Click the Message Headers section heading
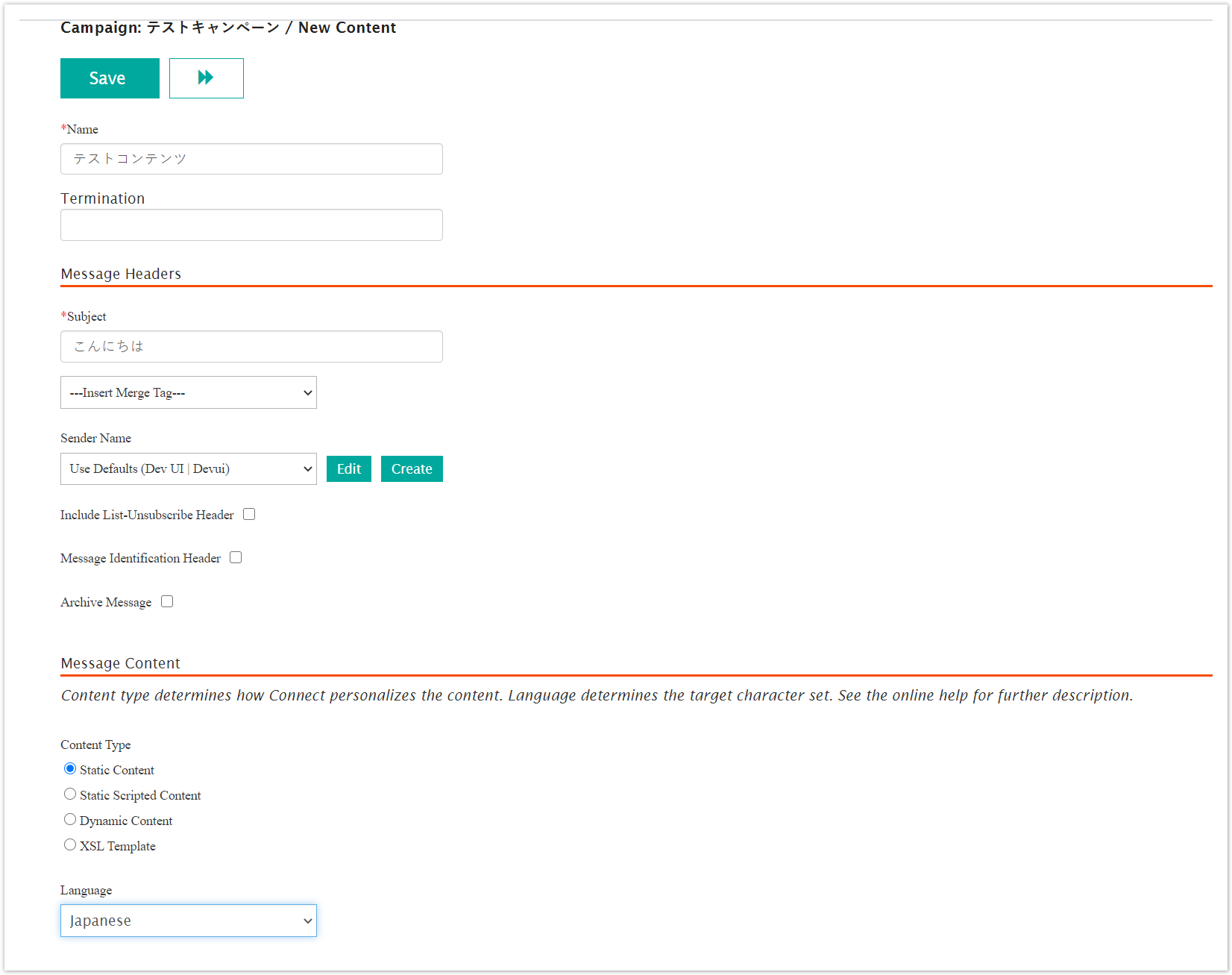1232x975 pixels. (x=121, y=274)
